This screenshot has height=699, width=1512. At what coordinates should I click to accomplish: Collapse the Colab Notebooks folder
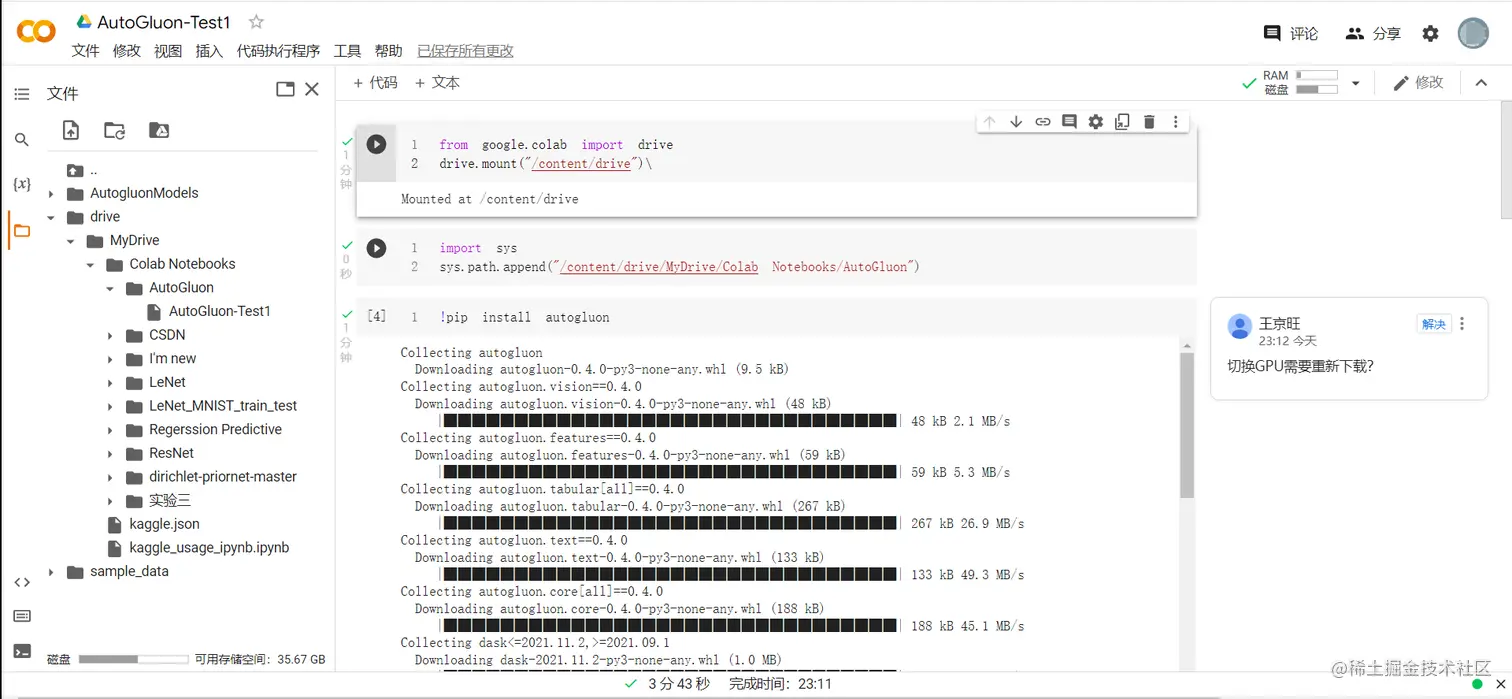point(91,265)
